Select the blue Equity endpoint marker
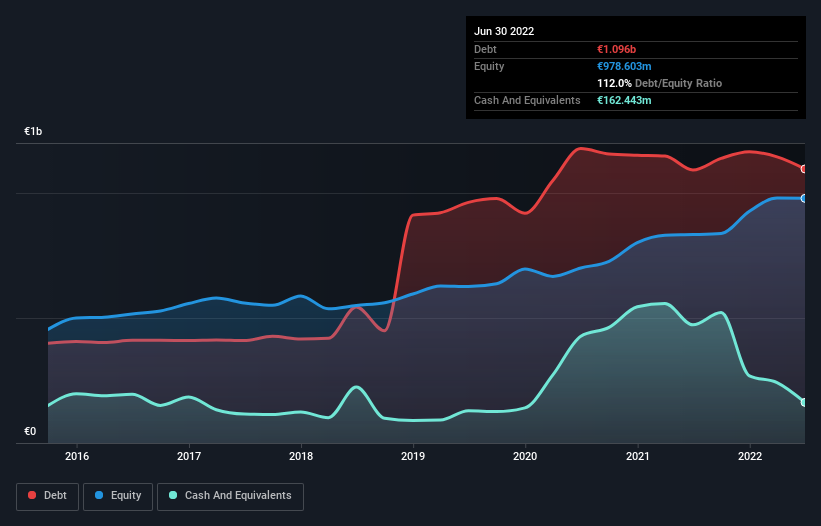The image size is (821, 526). click(804, 198)
